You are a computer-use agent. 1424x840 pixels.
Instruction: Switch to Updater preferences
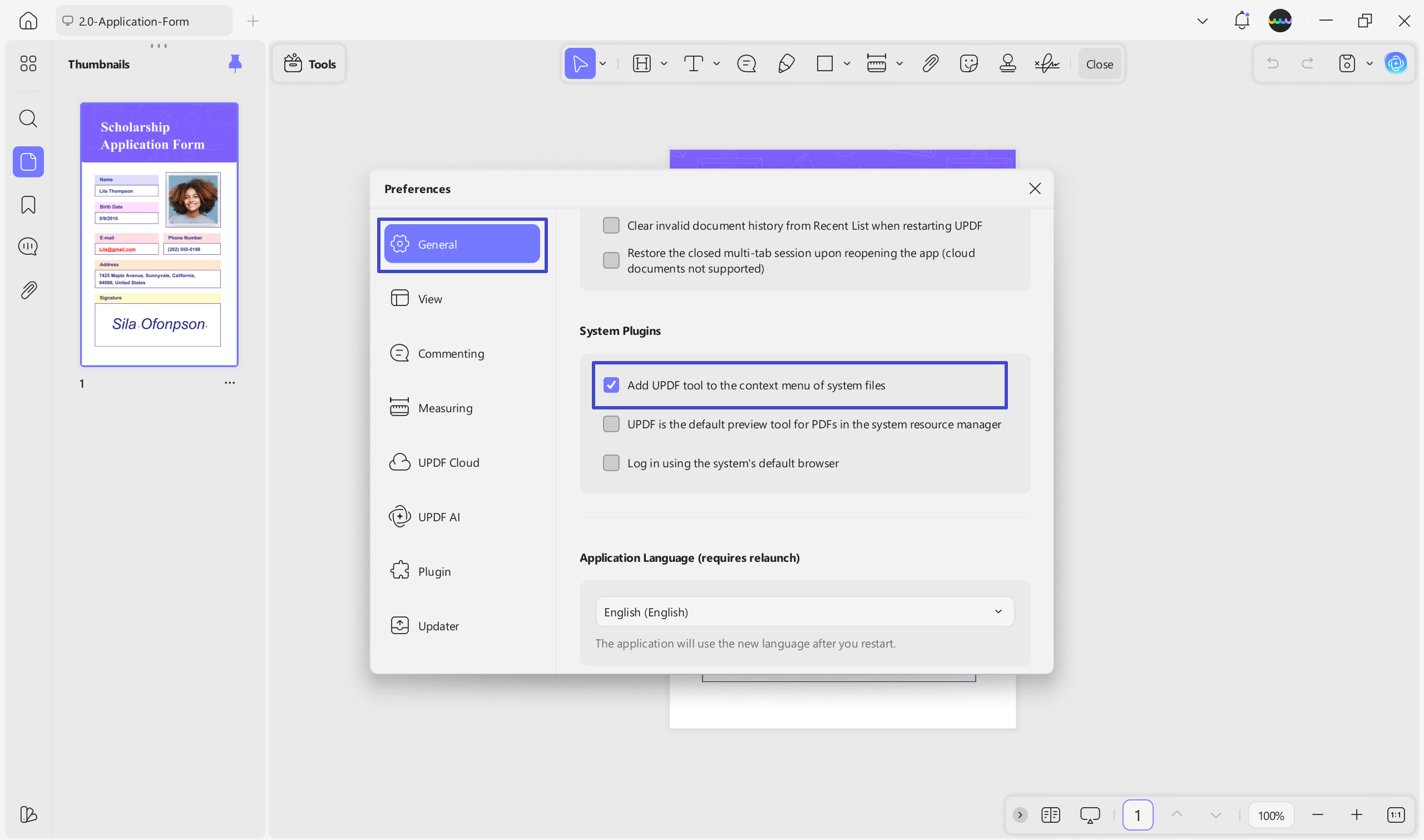tap(462, 626)
